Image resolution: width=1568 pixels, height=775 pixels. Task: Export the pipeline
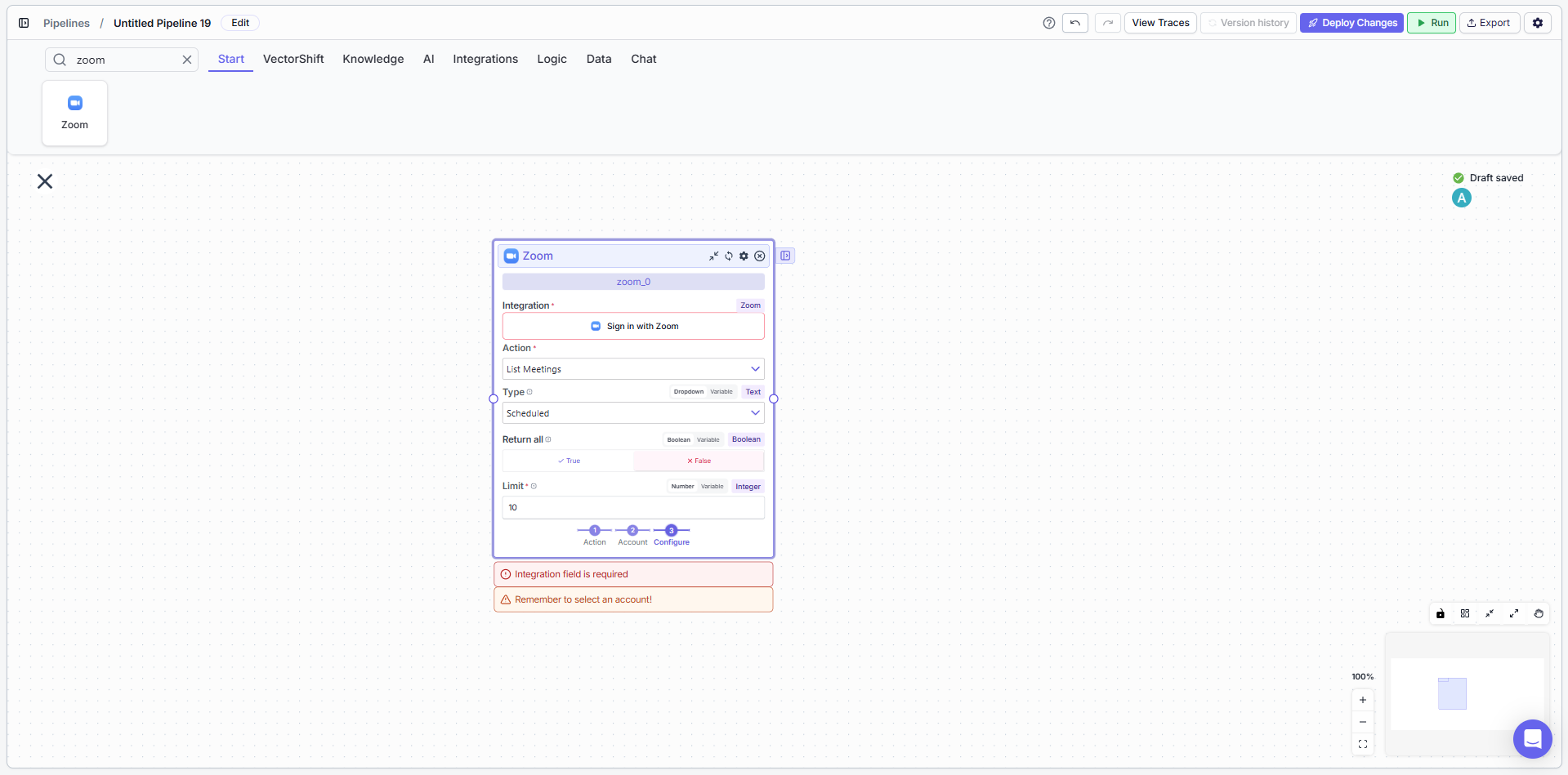1490,23
